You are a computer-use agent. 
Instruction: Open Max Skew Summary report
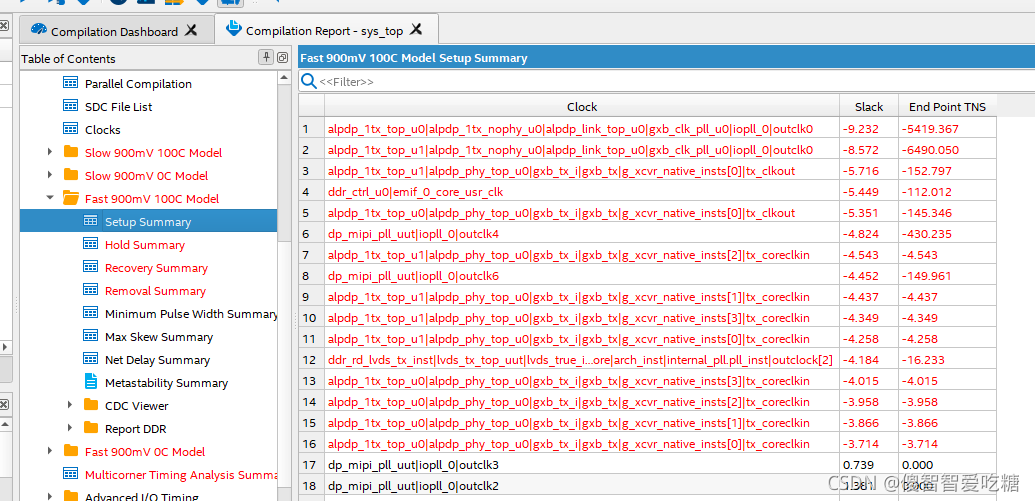pos(159,337)
